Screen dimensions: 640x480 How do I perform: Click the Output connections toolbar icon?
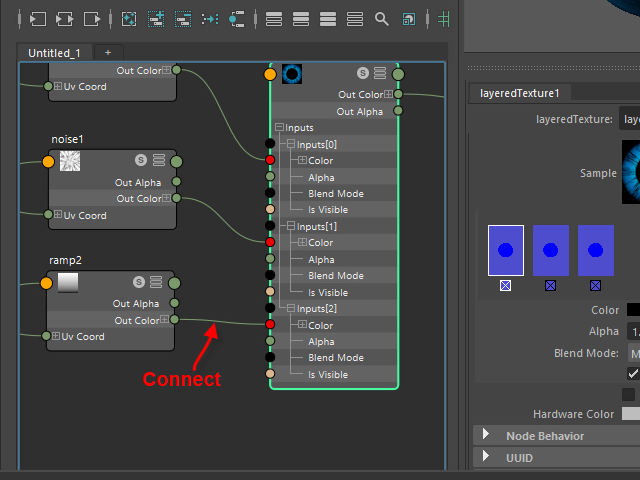tap(93, 18)
